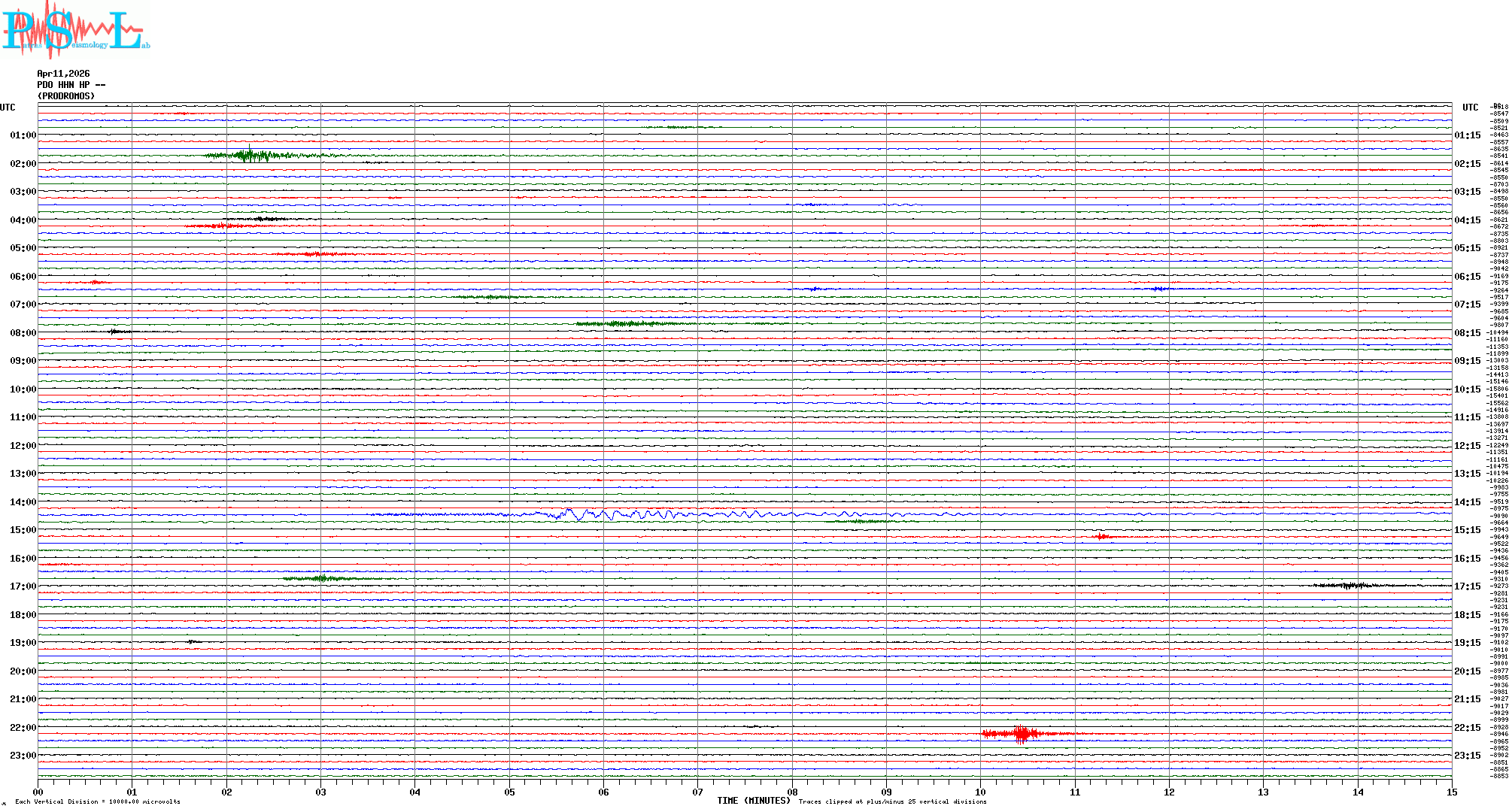
Task: Click the small red event after the 15:00 row
Action: click(x=1102, y=536)
